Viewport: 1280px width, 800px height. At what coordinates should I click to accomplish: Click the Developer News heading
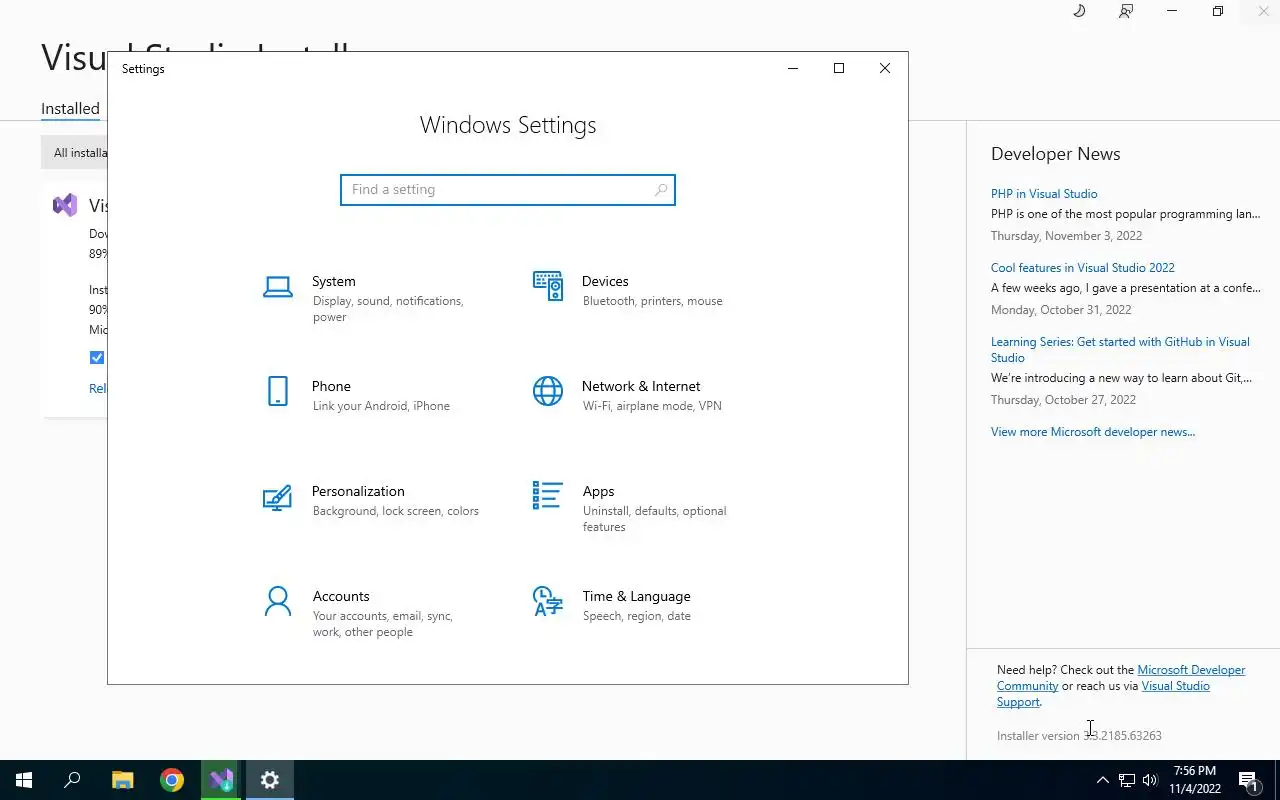[x=1055, y=154]
